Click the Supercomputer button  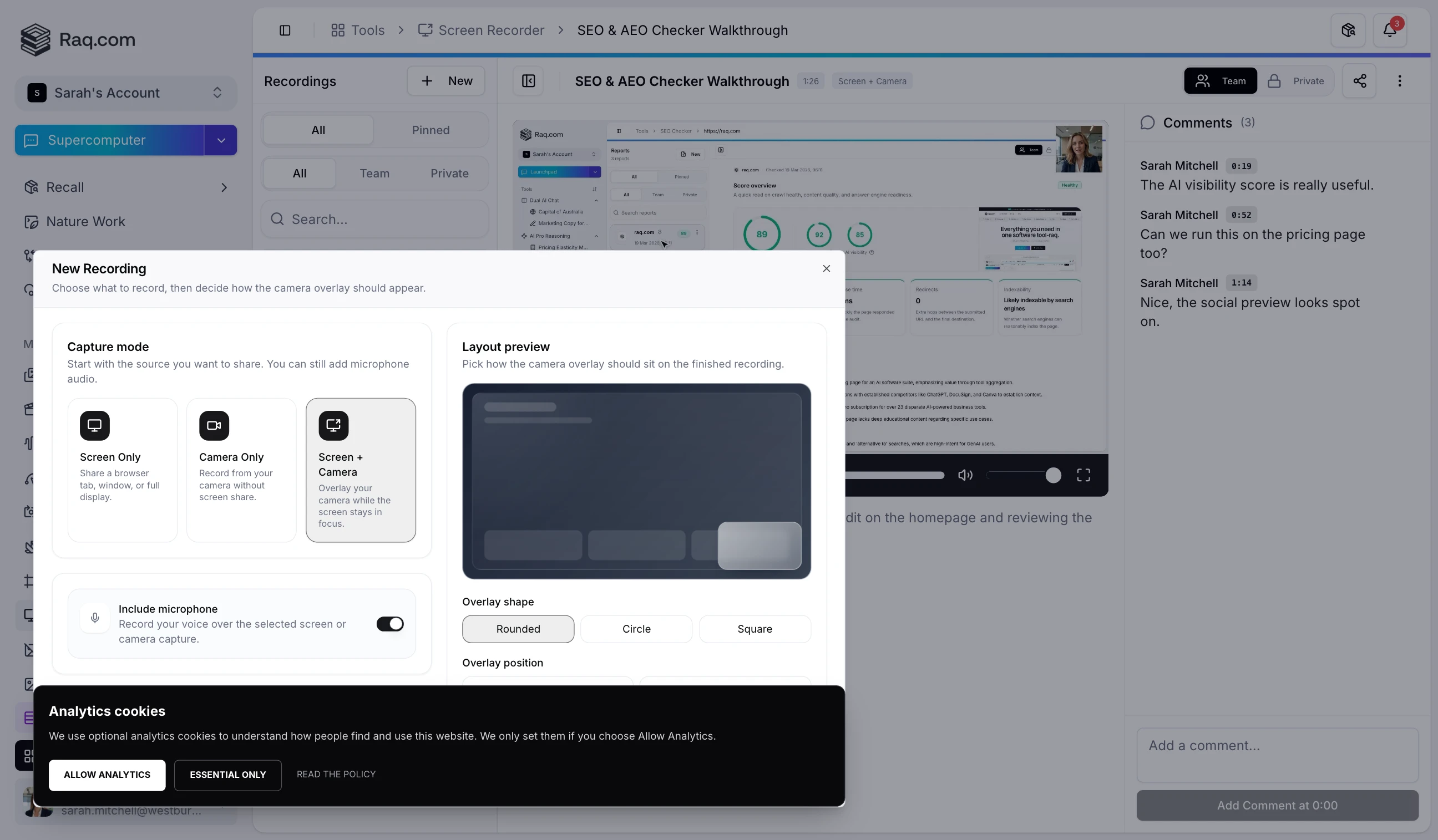point(109,140)
